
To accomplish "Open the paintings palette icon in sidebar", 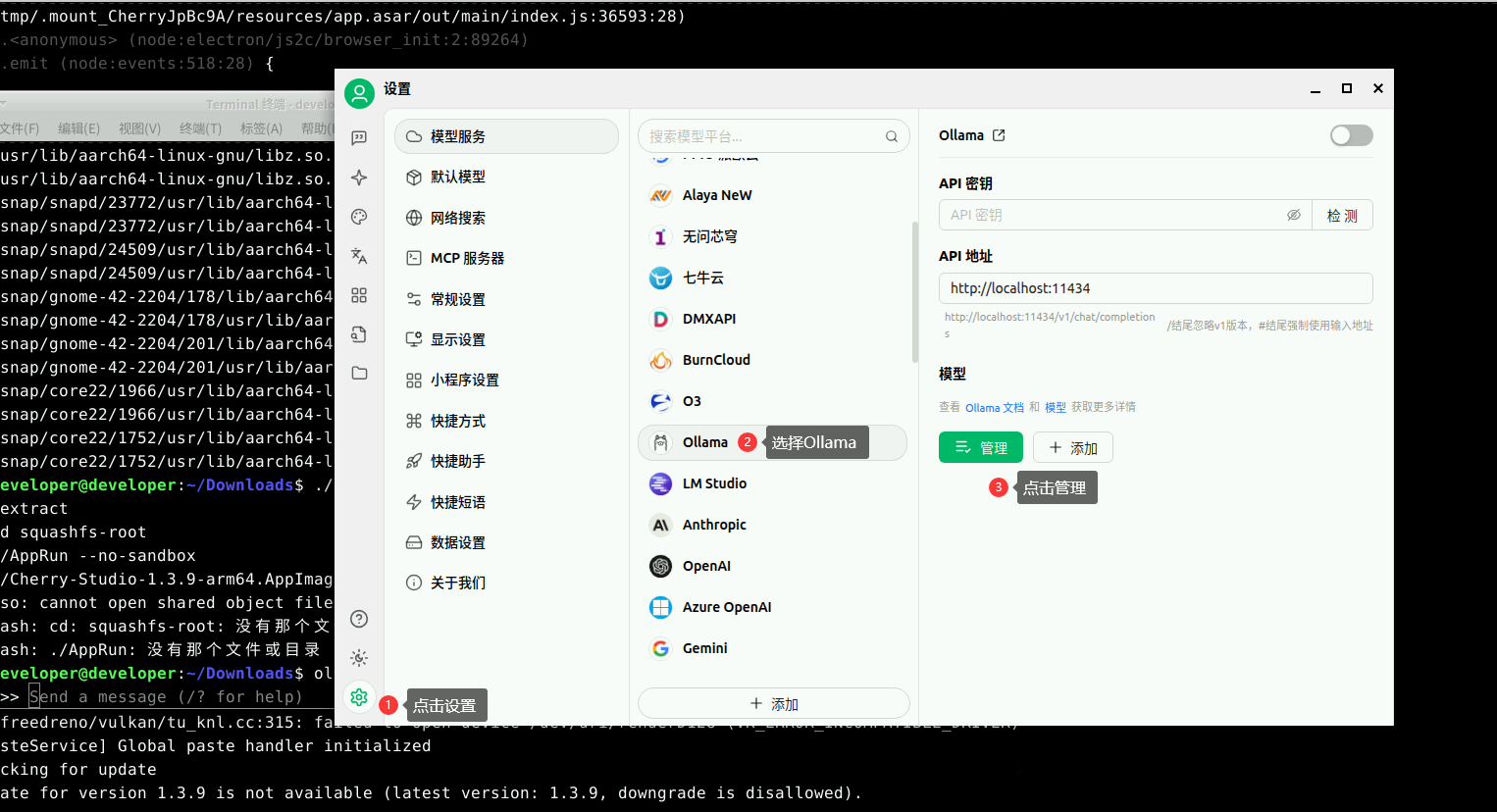I will (359, 217).
